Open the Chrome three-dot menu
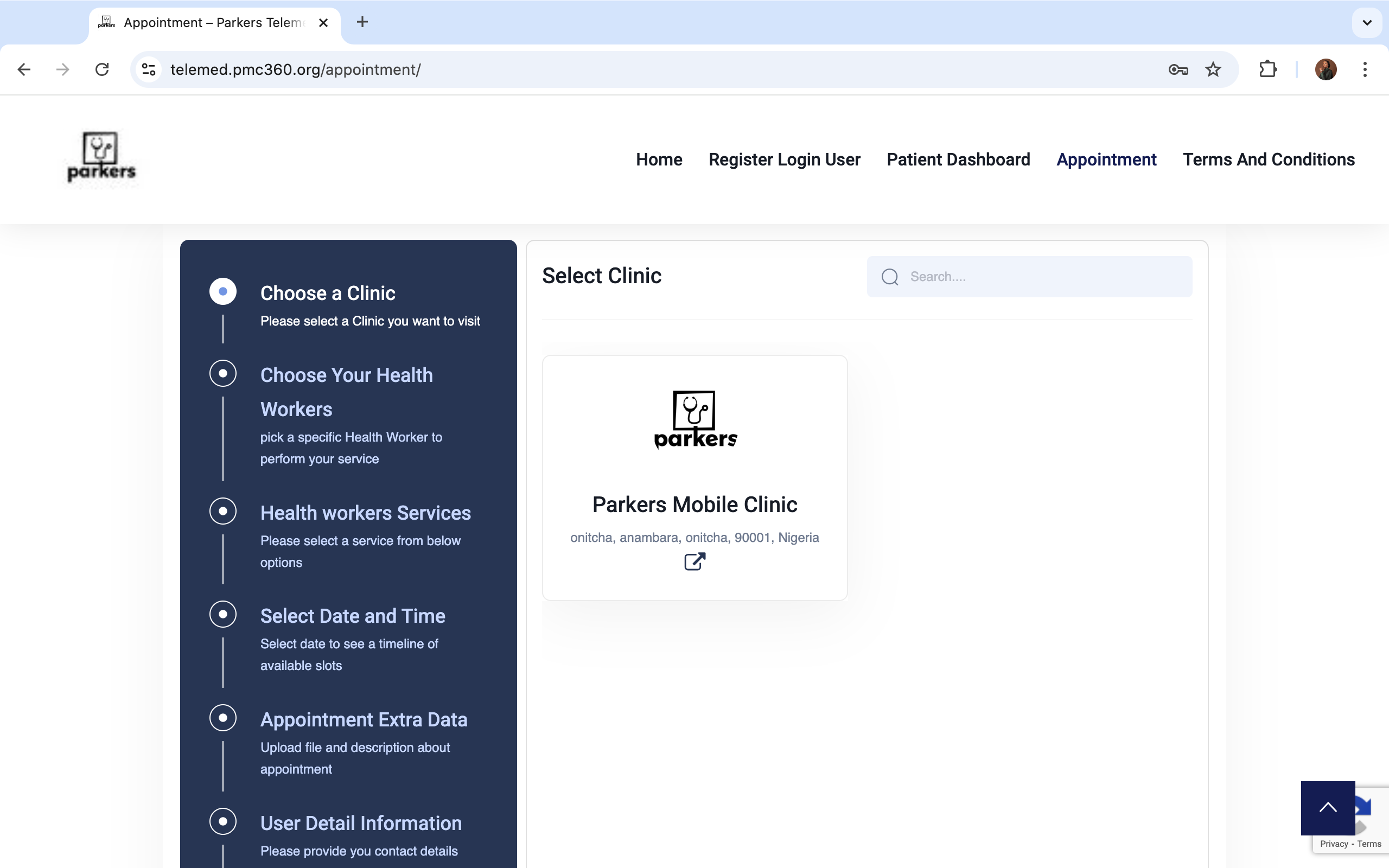The image size is (1389, 868). (x=1365, y=69)
